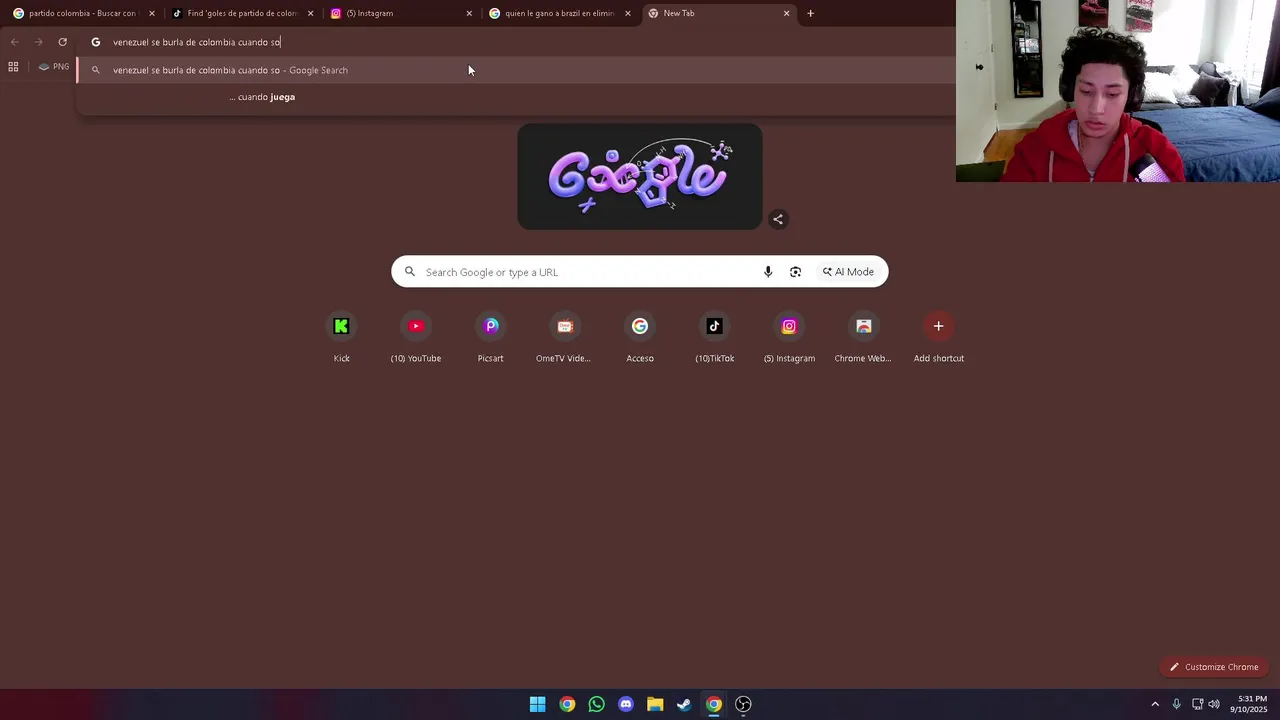
Task: Click the Google doodle image
Action: (640, 177)
